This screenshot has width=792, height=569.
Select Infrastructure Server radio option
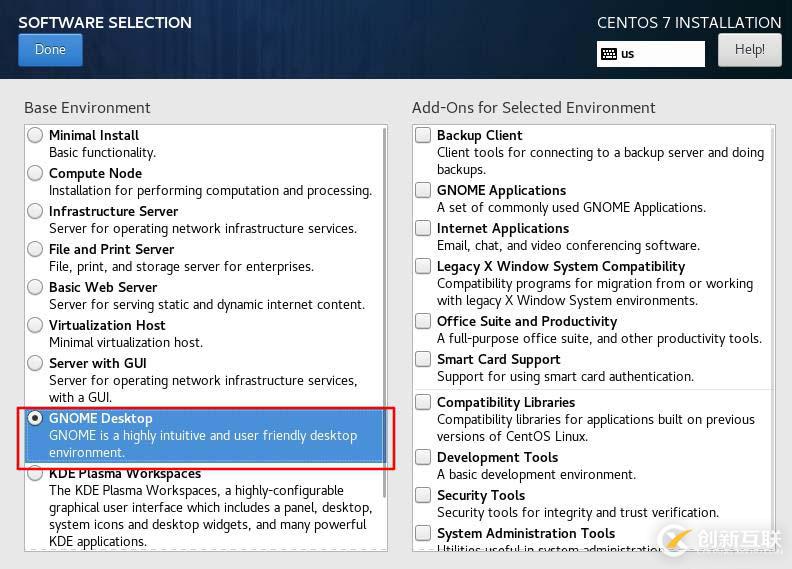coord(36,211)
